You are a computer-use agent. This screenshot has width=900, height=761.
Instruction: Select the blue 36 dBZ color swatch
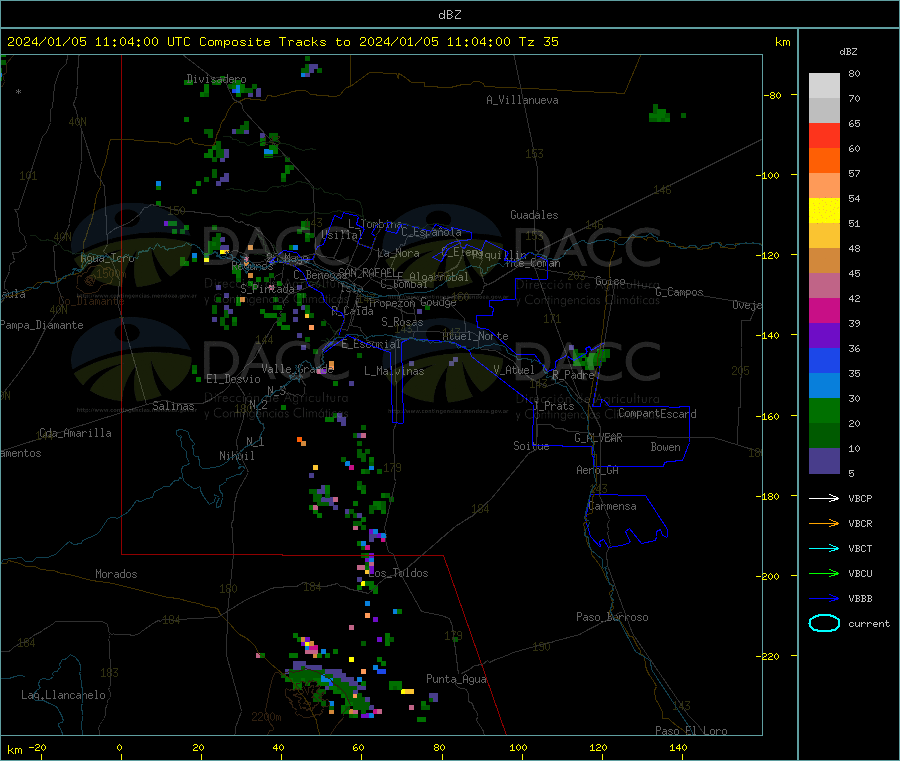pos(824,360)
